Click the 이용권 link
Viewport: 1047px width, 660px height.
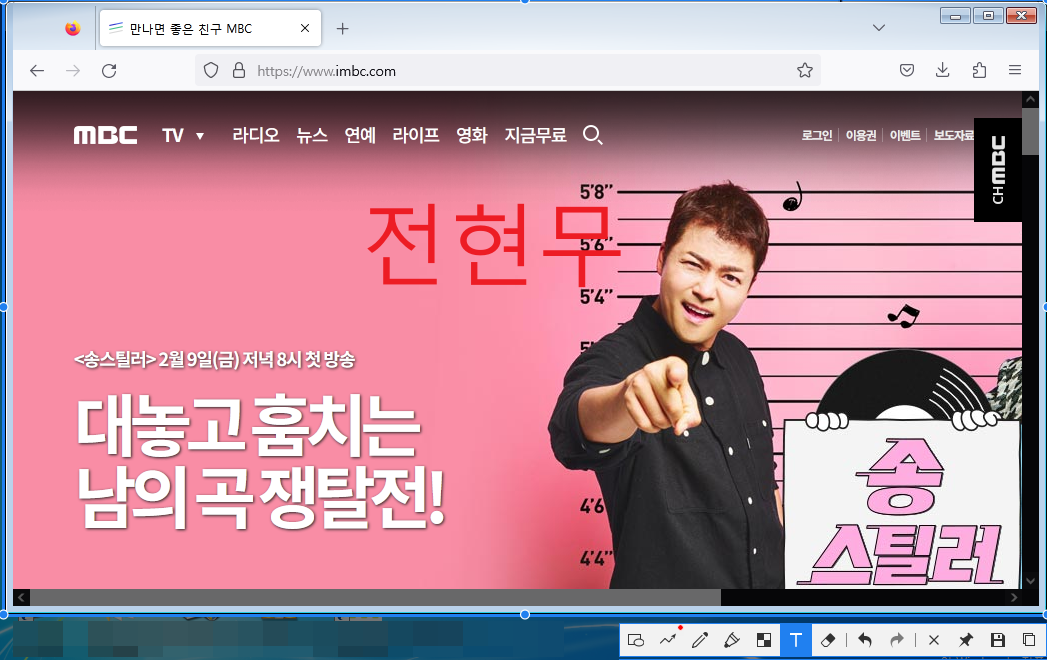tap(861, 136)
